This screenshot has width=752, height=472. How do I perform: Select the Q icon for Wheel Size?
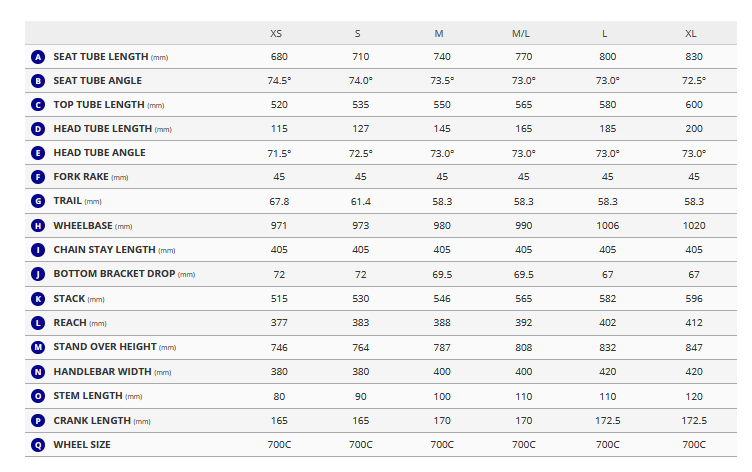tap(38, 445)
